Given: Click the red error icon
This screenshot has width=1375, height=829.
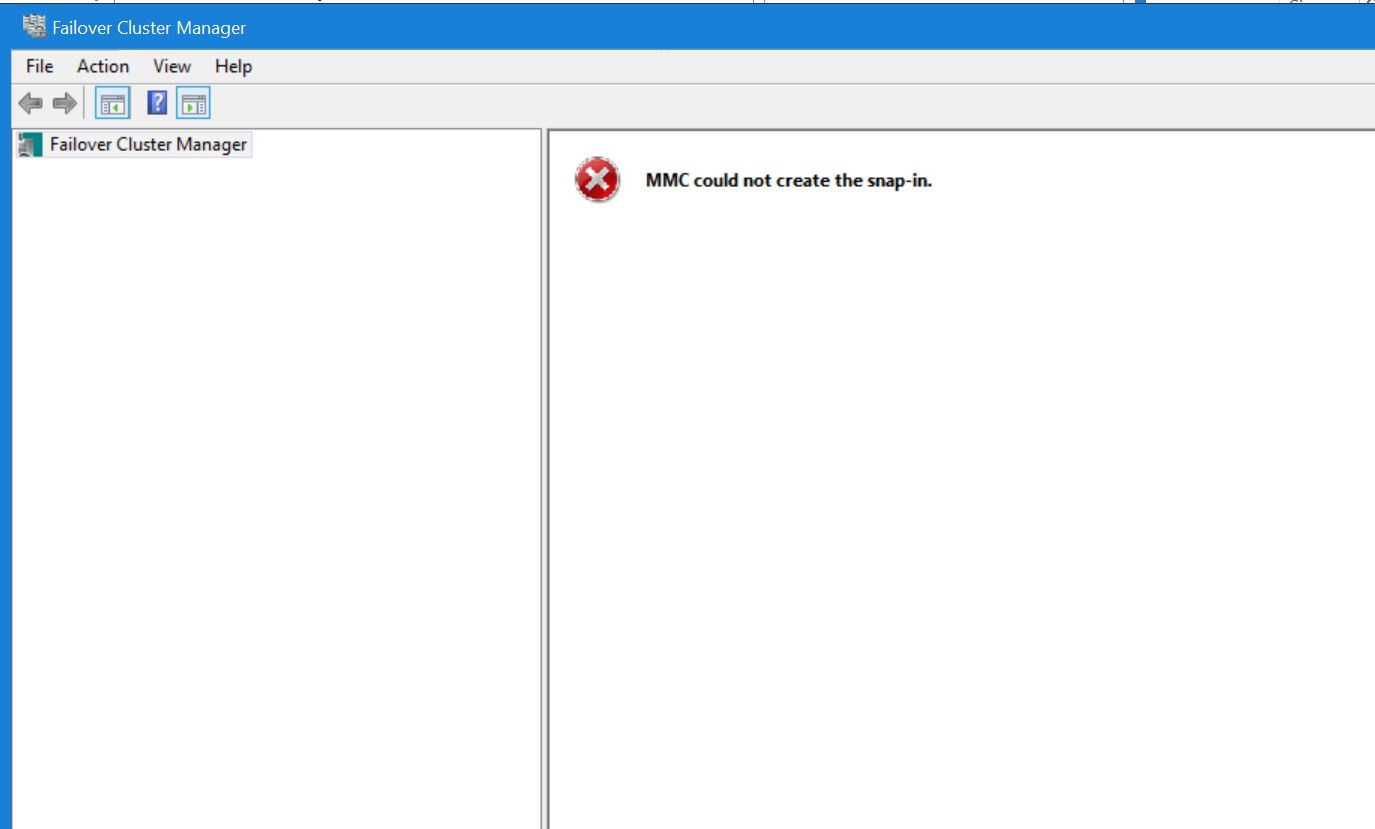Looking at the screenshot, I should pos(597,181).
